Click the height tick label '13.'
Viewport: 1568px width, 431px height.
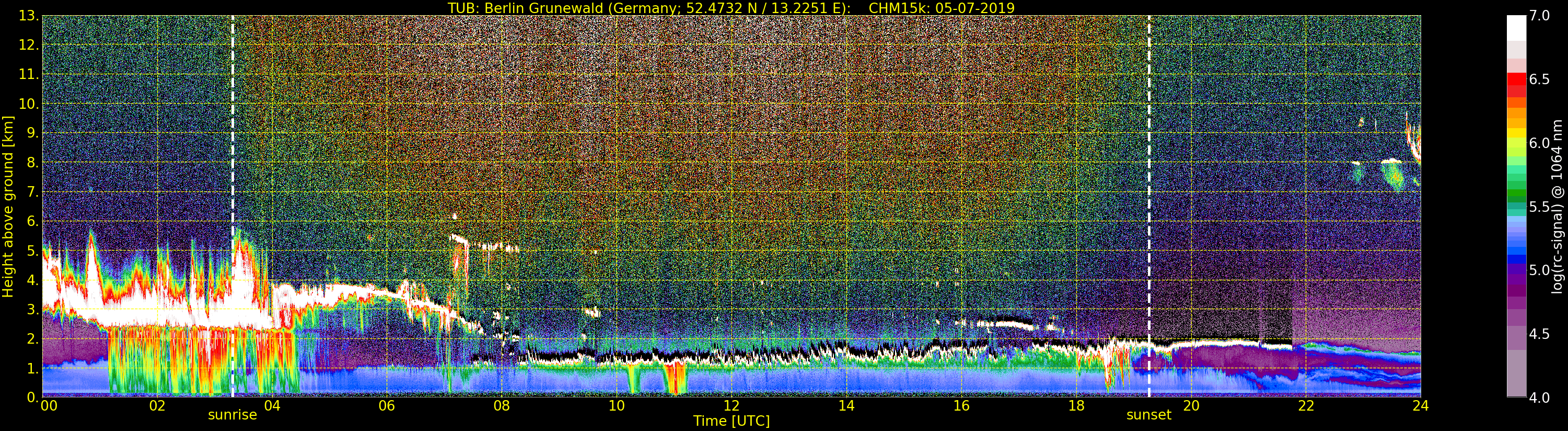pyautogui.click(x=29, y=16)
